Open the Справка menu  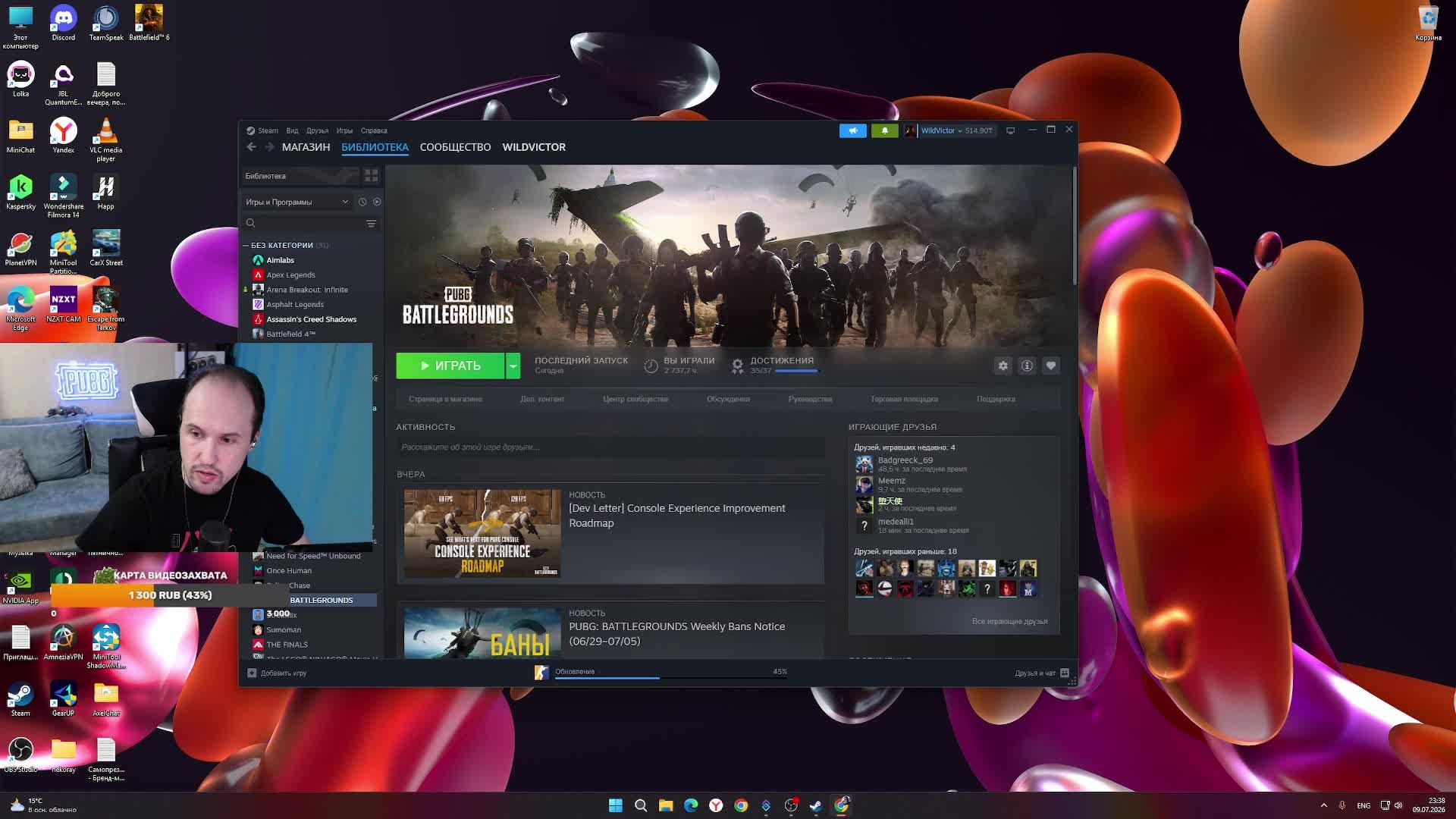[374, 130]
